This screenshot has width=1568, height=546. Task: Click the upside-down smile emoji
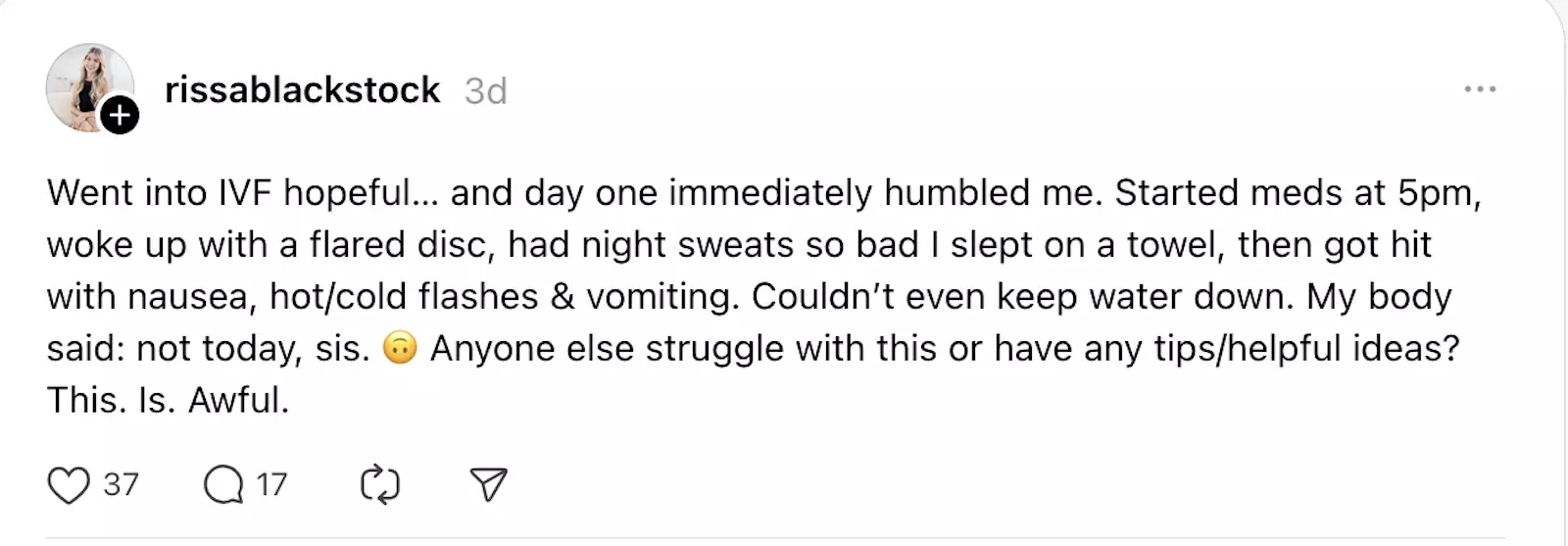[400, 348]
